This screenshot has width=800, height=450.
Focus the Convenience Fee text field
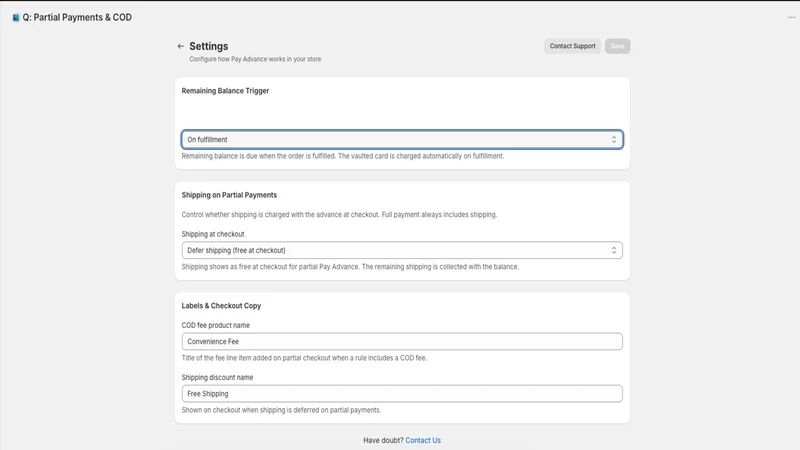(x=402, y=341)
